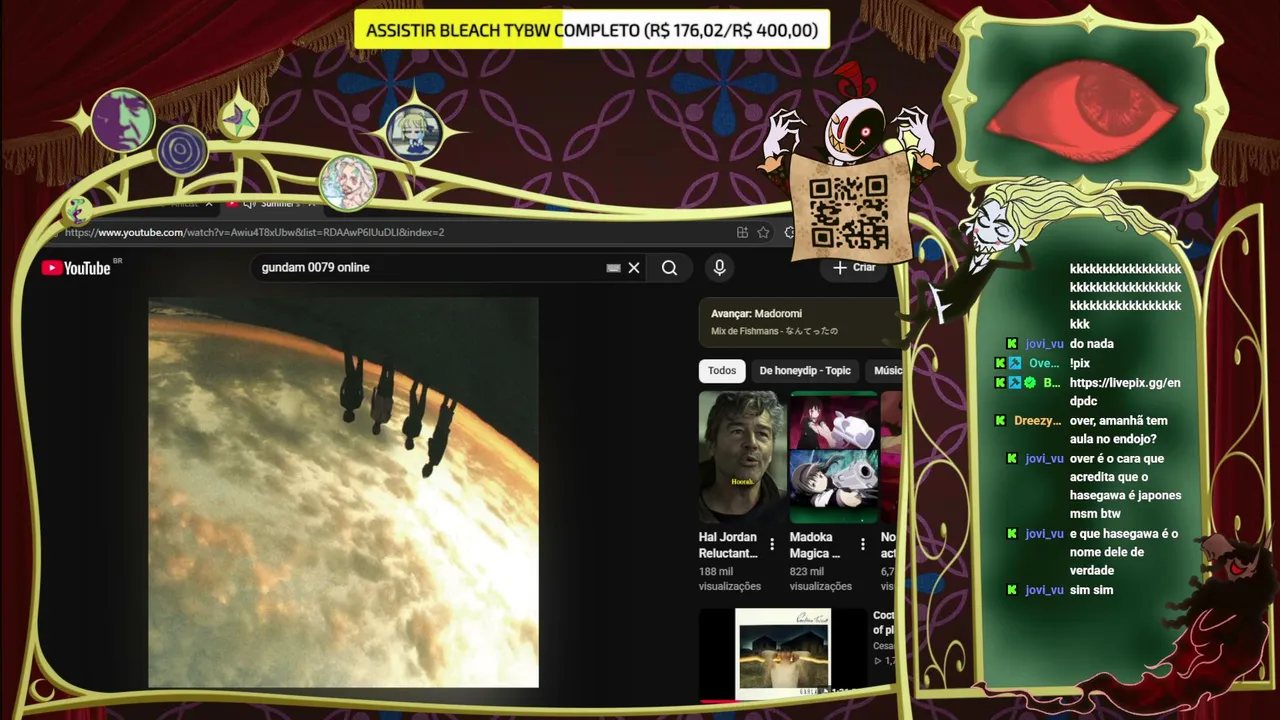This screenshot has height=720, width=1280.
Task: Select the Todos filter chip
Action: pos(722,371)
